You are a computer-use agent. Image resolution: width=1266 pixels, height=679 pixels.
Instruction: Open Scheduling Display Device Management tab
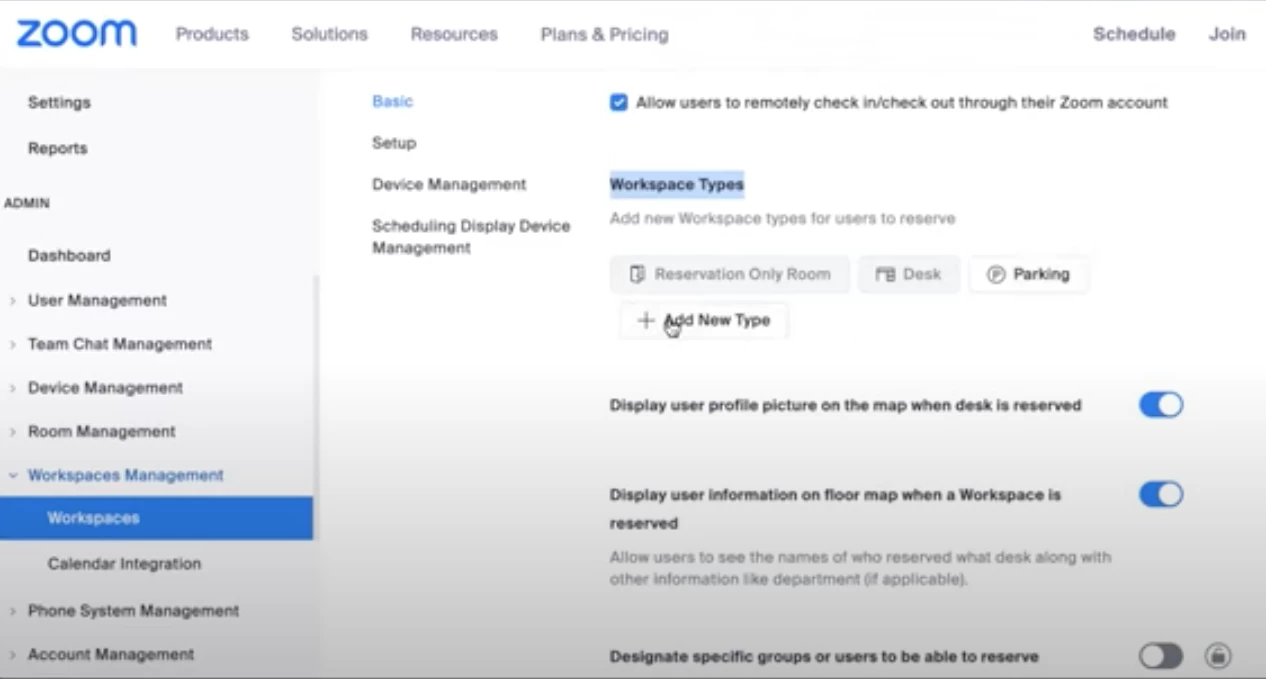tap(471, 237)
